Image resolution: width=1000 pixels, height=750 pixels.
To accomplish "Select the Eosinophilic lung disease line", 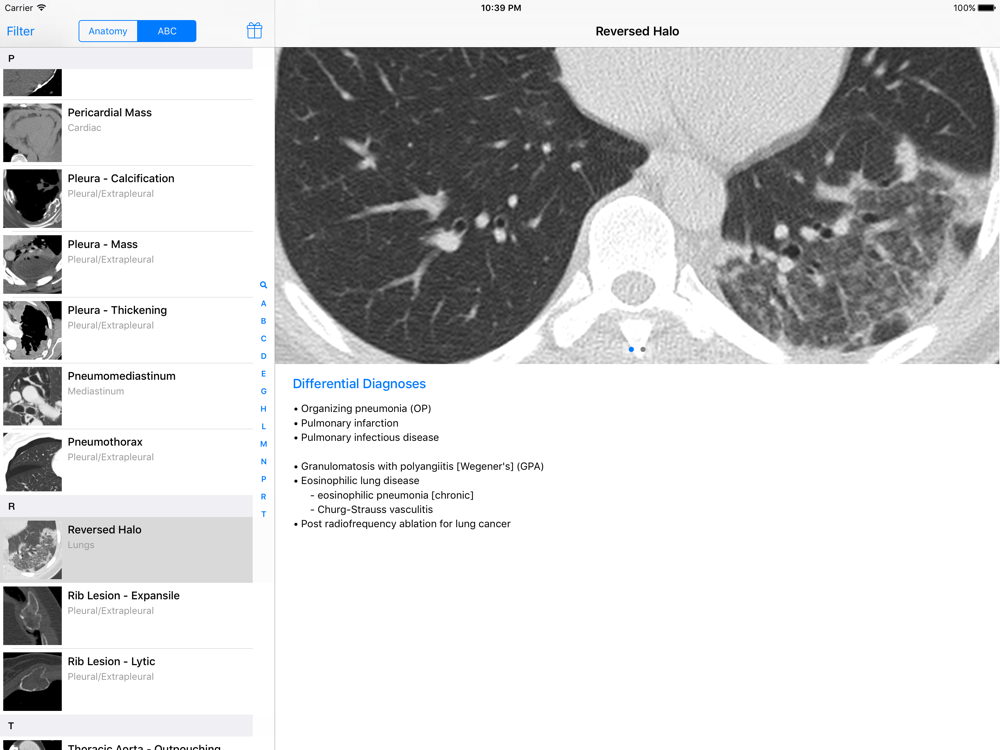I will [x=357, y=481].
